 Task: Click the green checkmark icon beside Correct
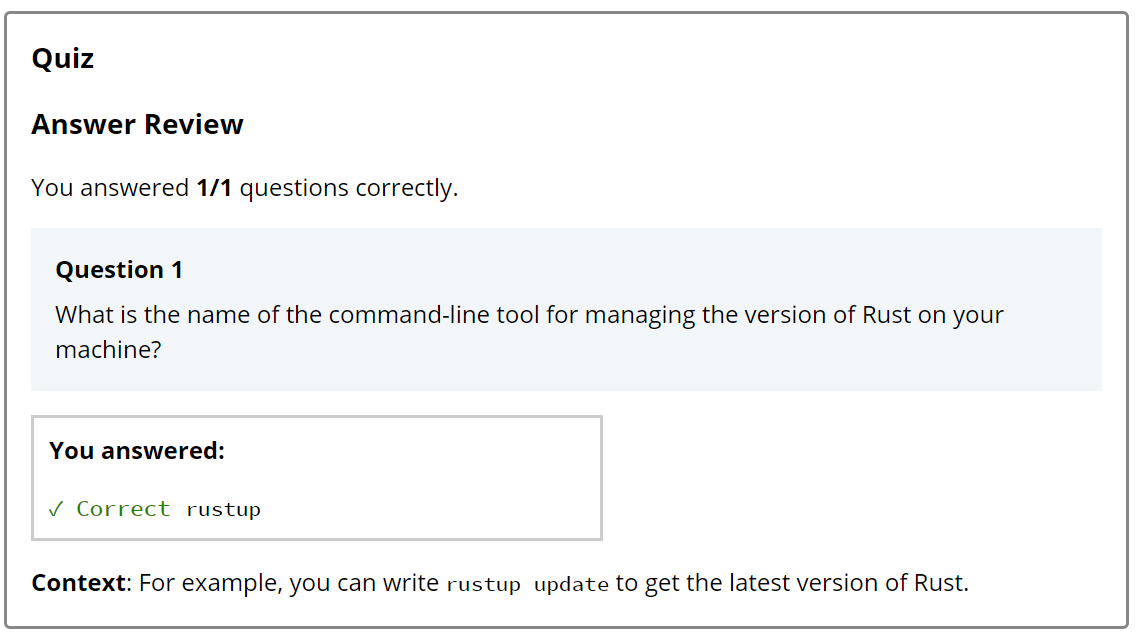(x=56, y=509)
